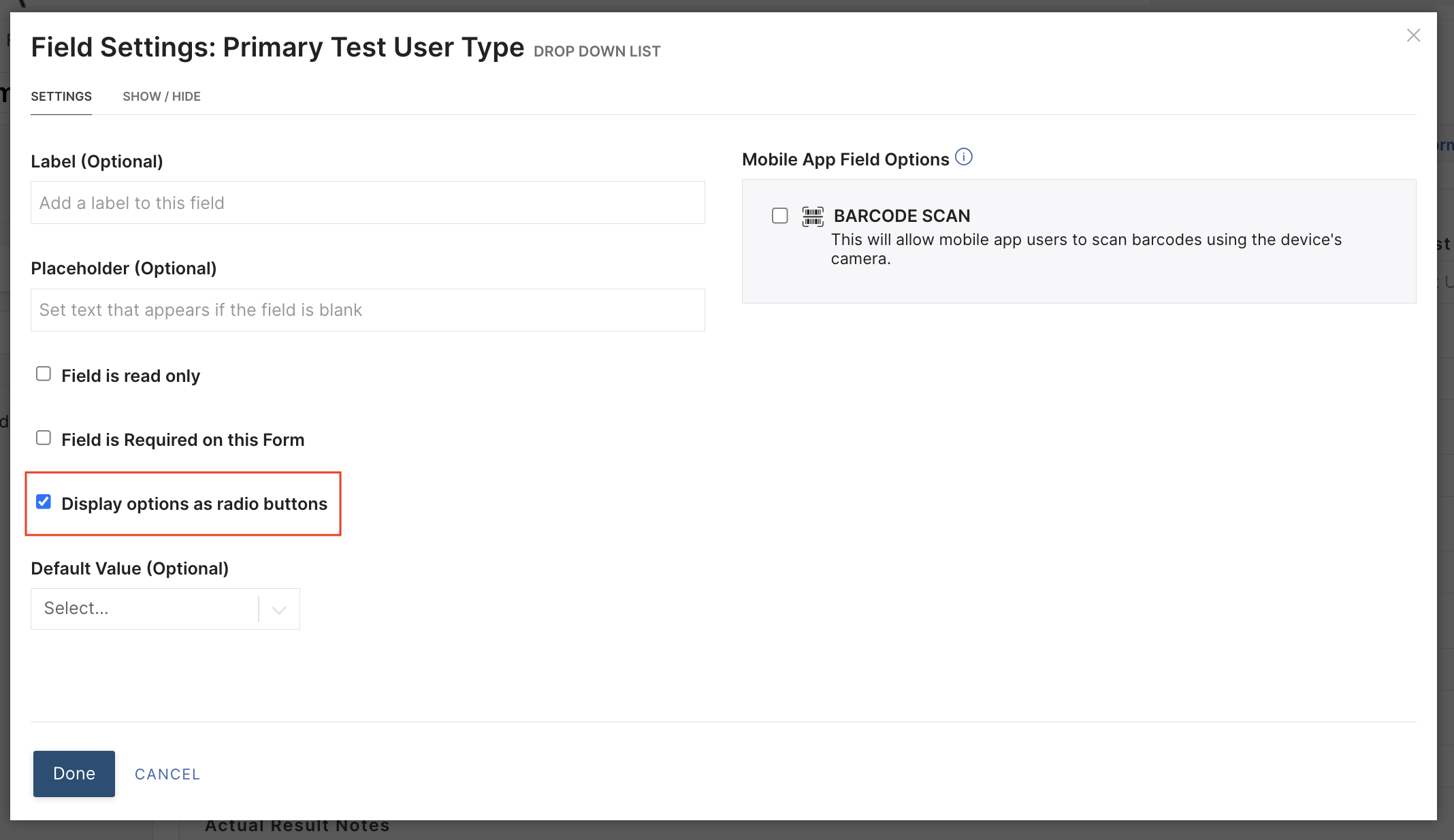The height and width of the screenshot is (840, 1454).
Task: Toggle Field is Required on this Form
Action: click(44, 438)
